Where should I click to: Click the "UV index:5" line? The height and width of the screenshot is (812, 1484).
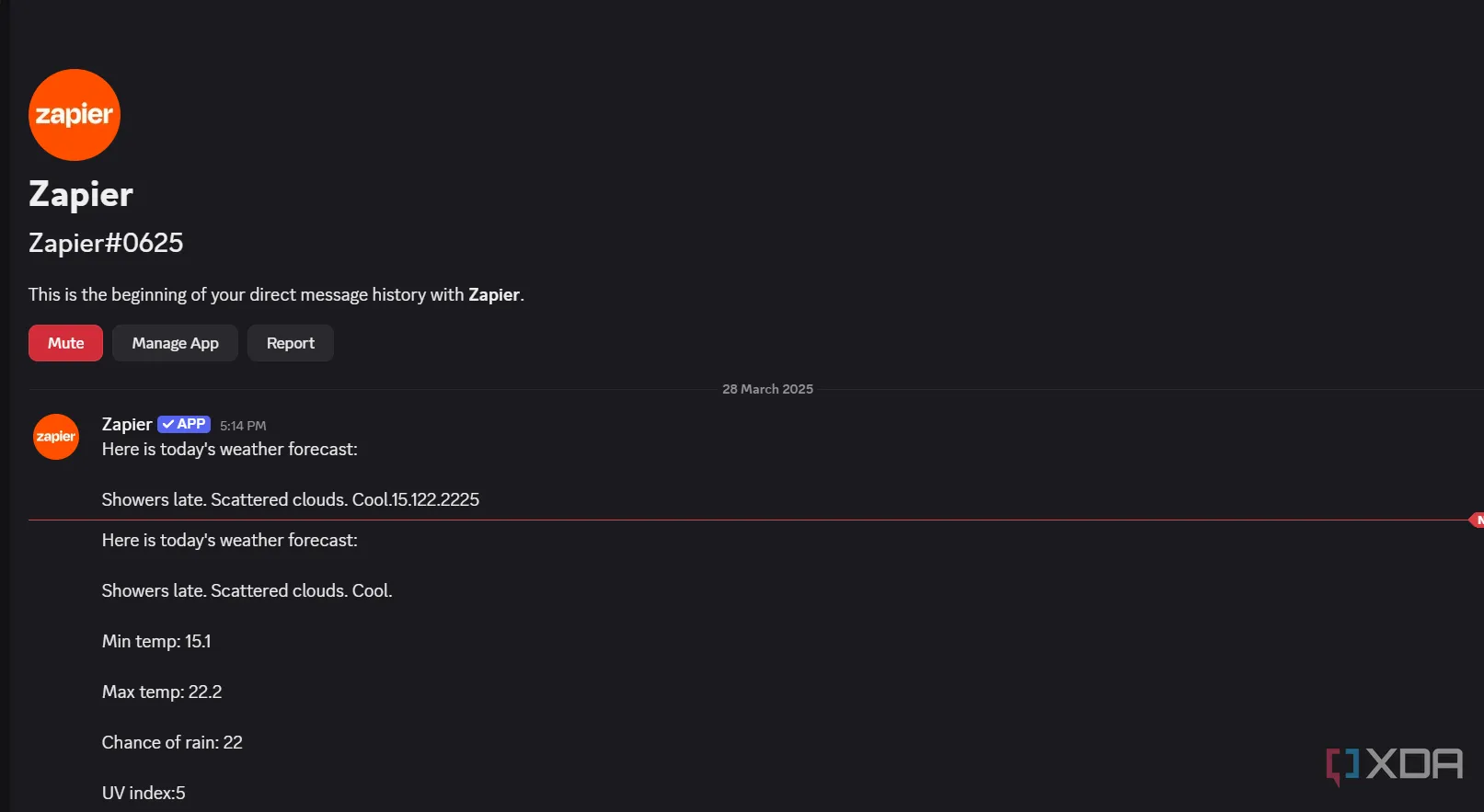click(x=144, y=793)
